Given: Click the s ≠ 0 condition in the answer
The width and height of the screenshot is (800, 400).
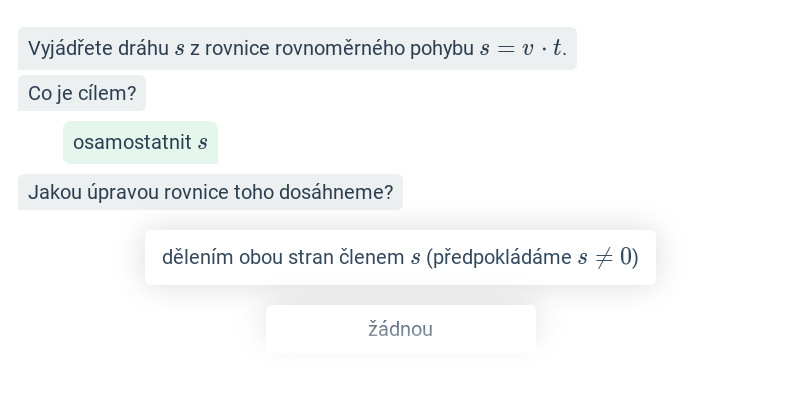Looking at the screenshot, I should [x=605, y=257].
